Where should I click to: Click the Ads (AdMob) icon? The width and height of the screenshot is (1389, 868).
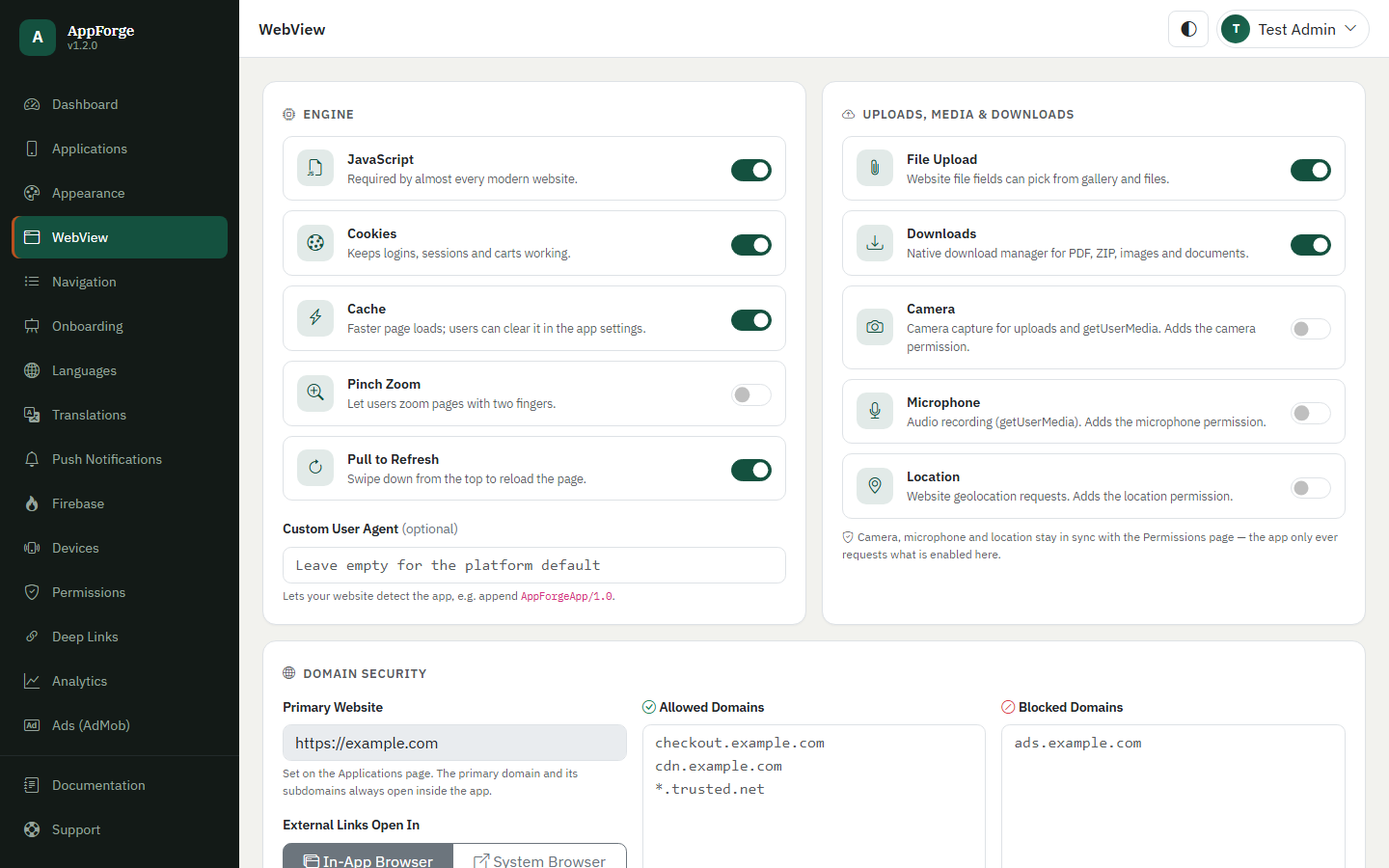[32, 725]
